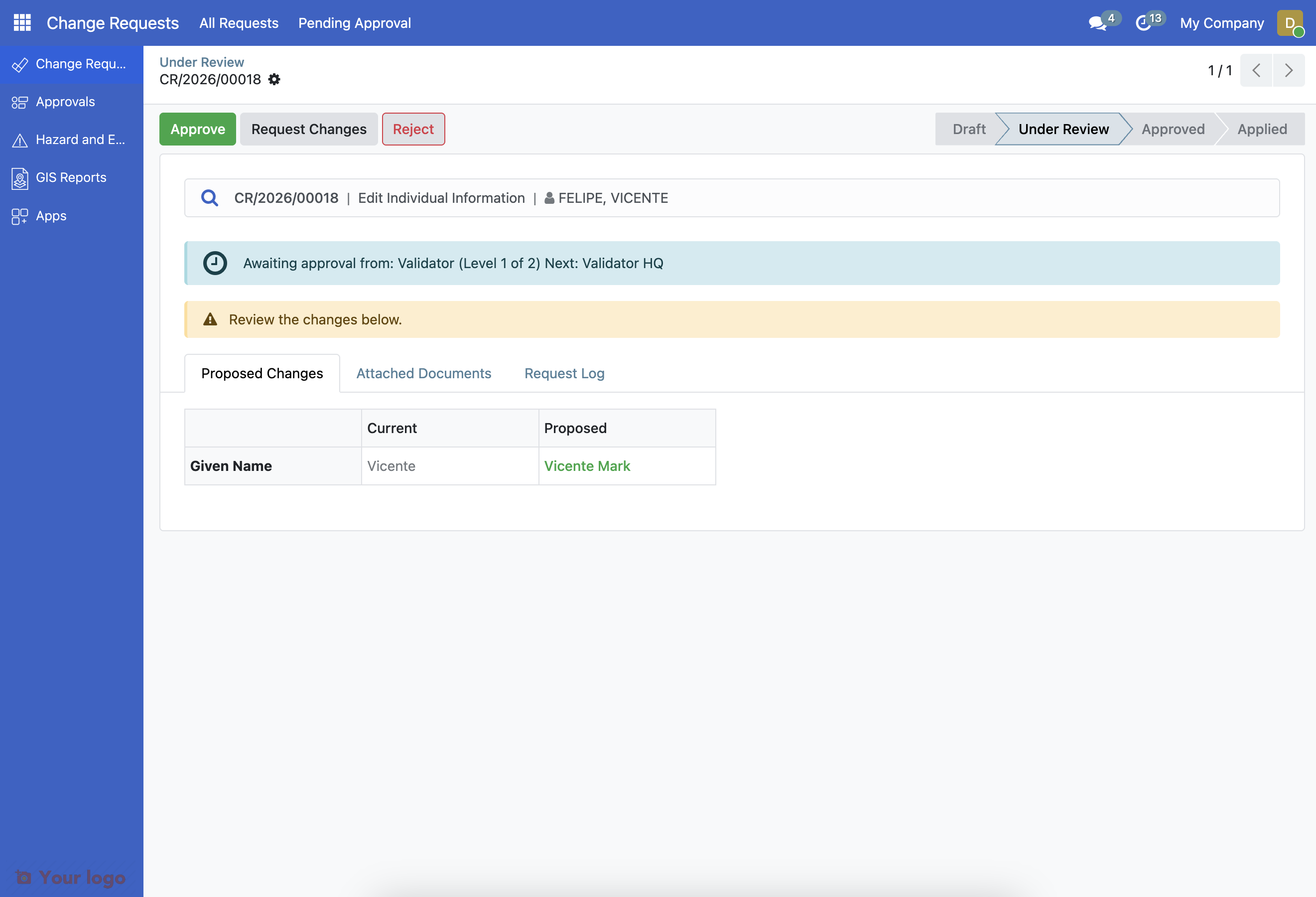Click the person icon before FELIPE, VICENTE
The height and width of the screenshot is (897, 1316).
[x=549, y=198]
